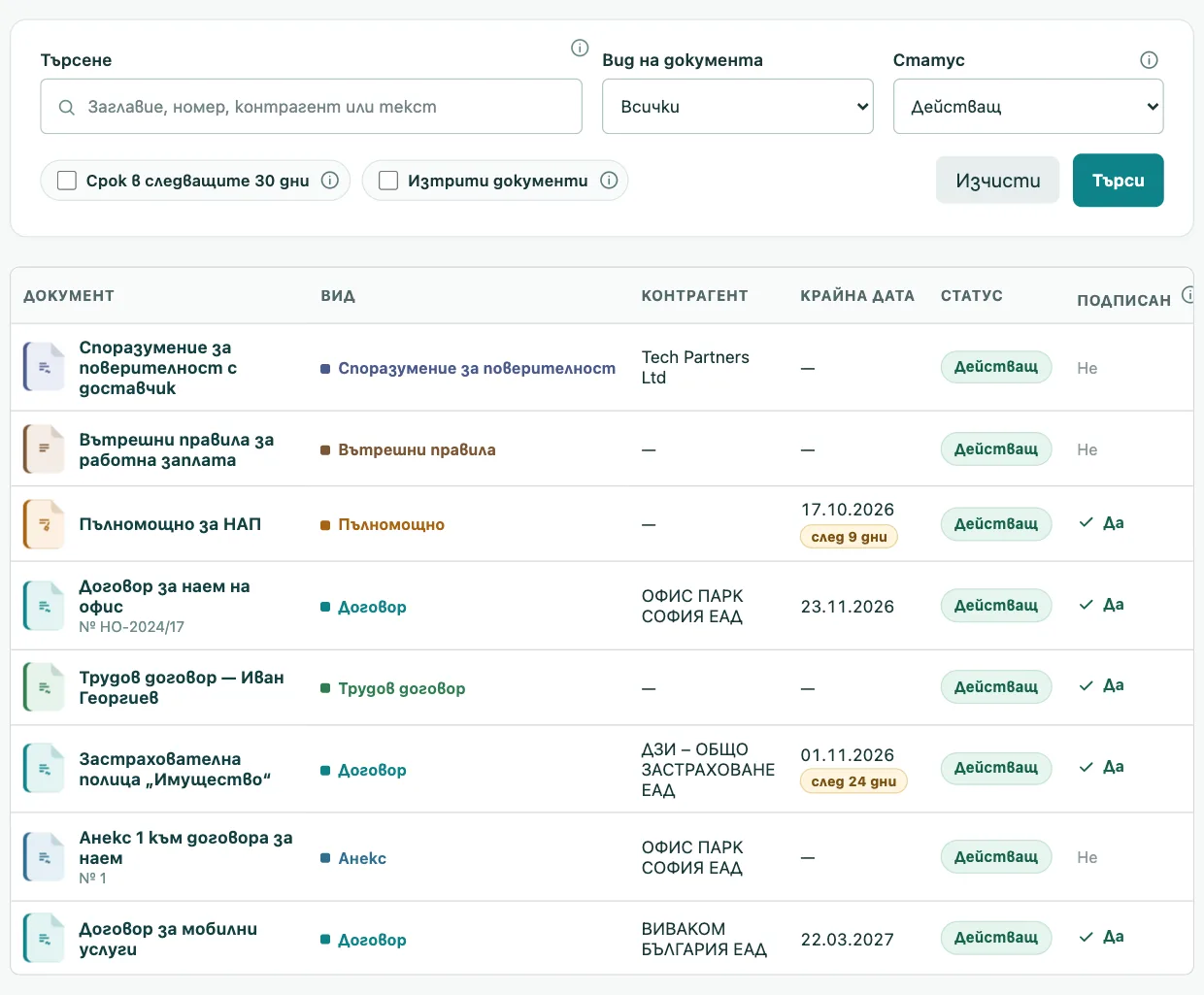Click the Трудов договор type tag
This screenshot has height=995, width=1204.
[x=393, y=688]
